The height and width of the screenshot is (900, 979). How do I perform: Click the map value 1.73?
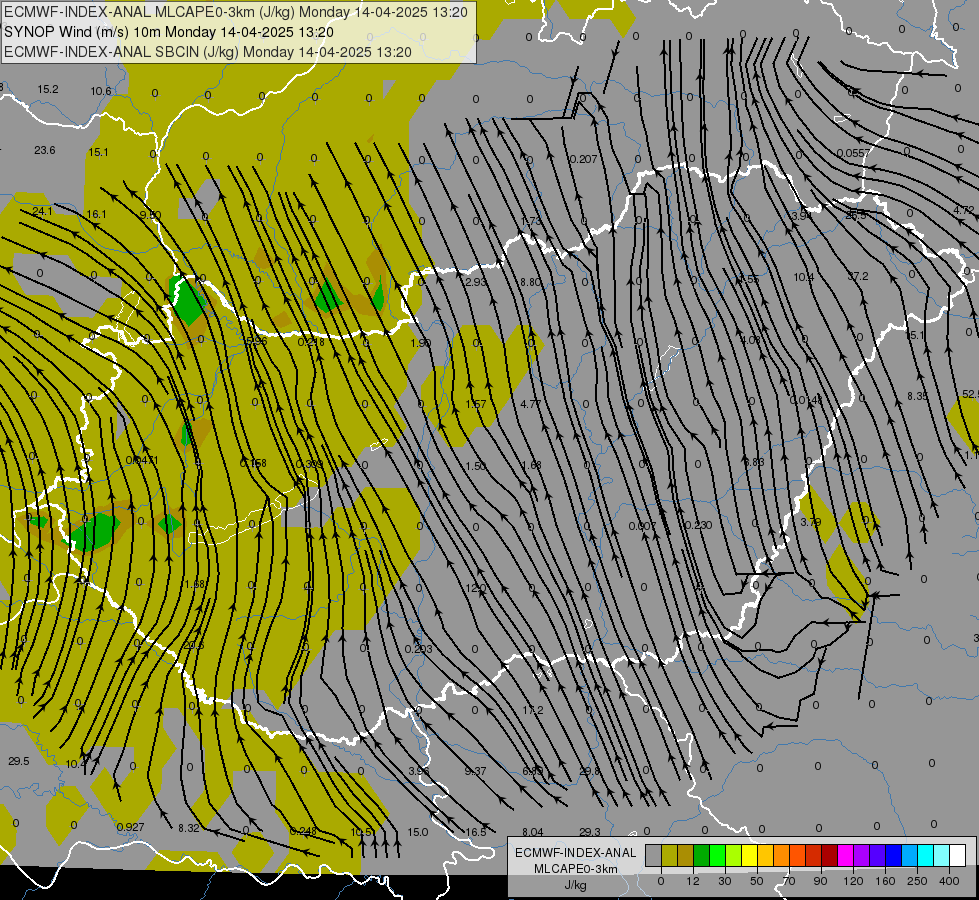(530, 221)
